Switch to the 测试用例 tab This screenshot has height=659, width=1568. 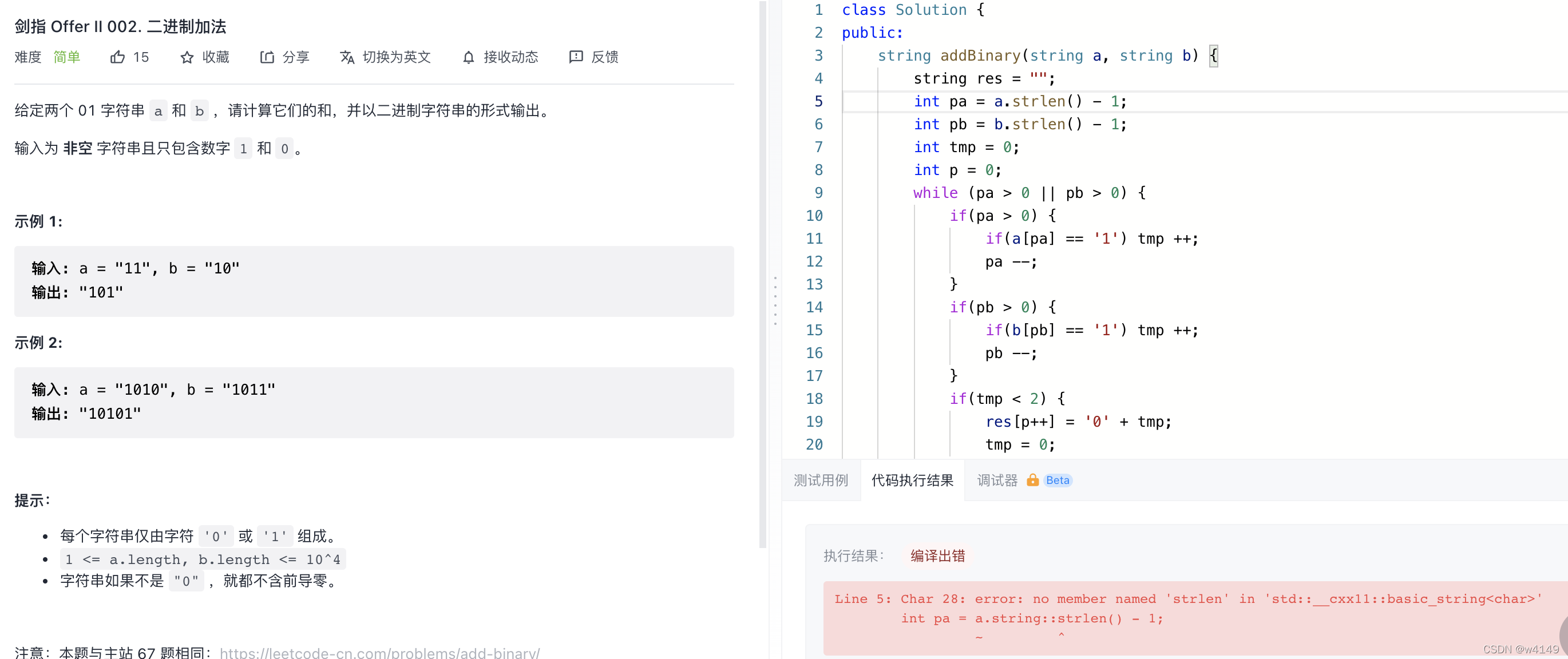point(821,480)
